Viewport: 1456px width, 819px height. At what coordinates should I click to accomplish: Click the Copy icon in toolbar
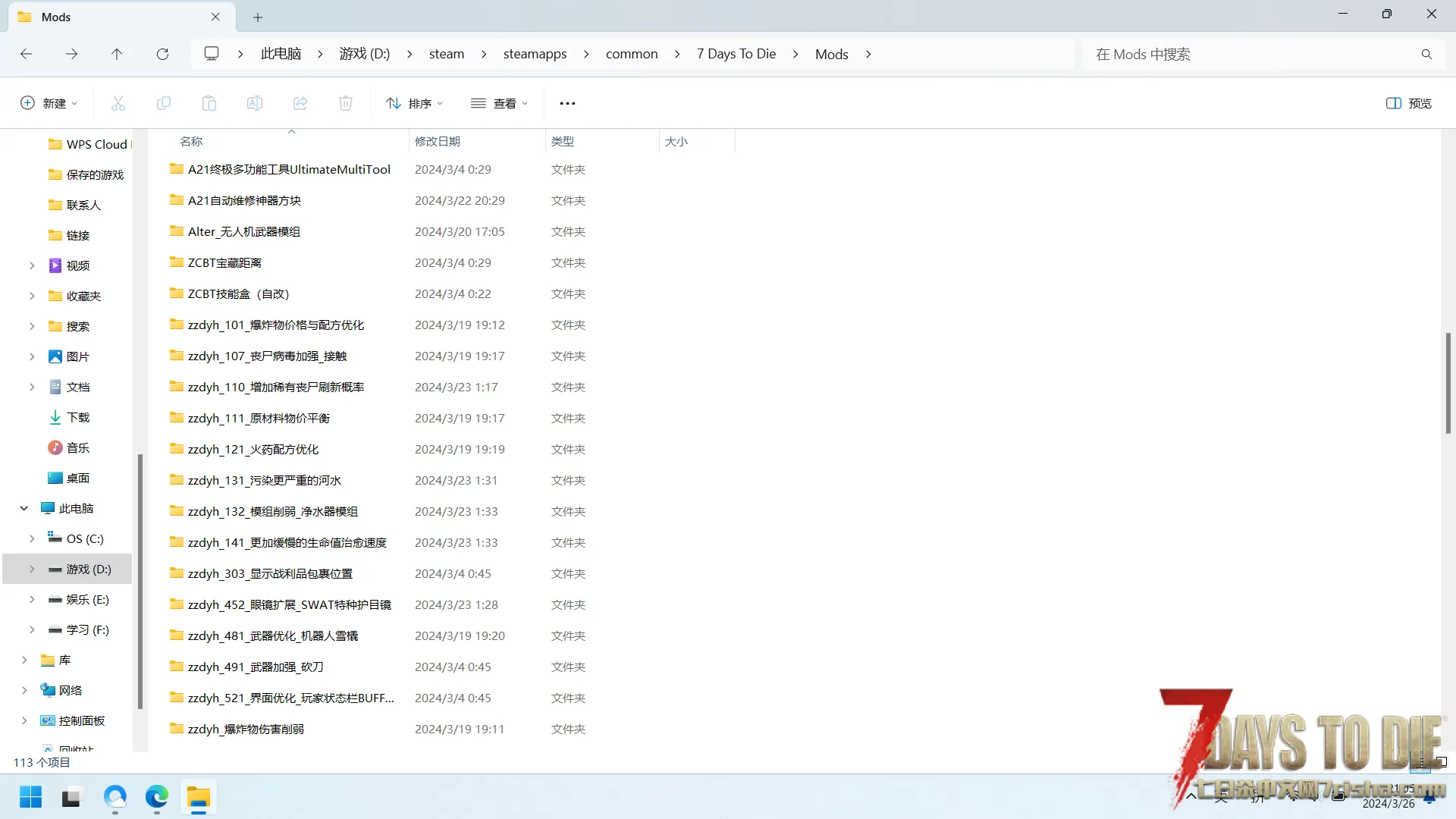coord(164,103)
